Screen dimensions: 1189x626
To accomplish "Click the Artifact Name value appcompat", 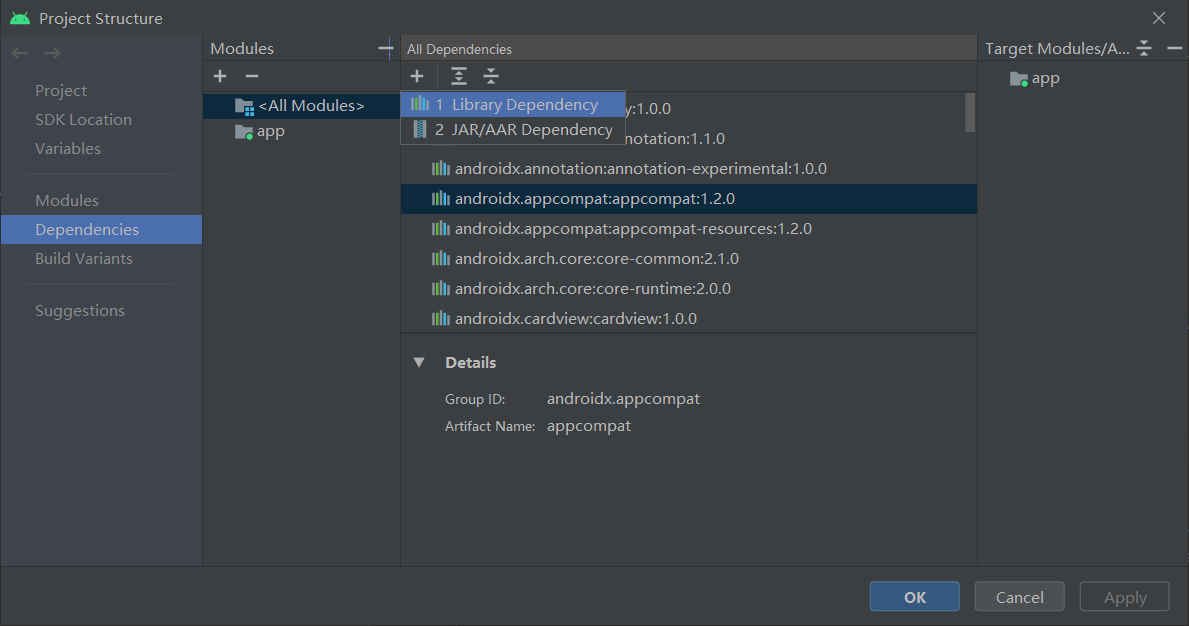I will coord(588,426).
